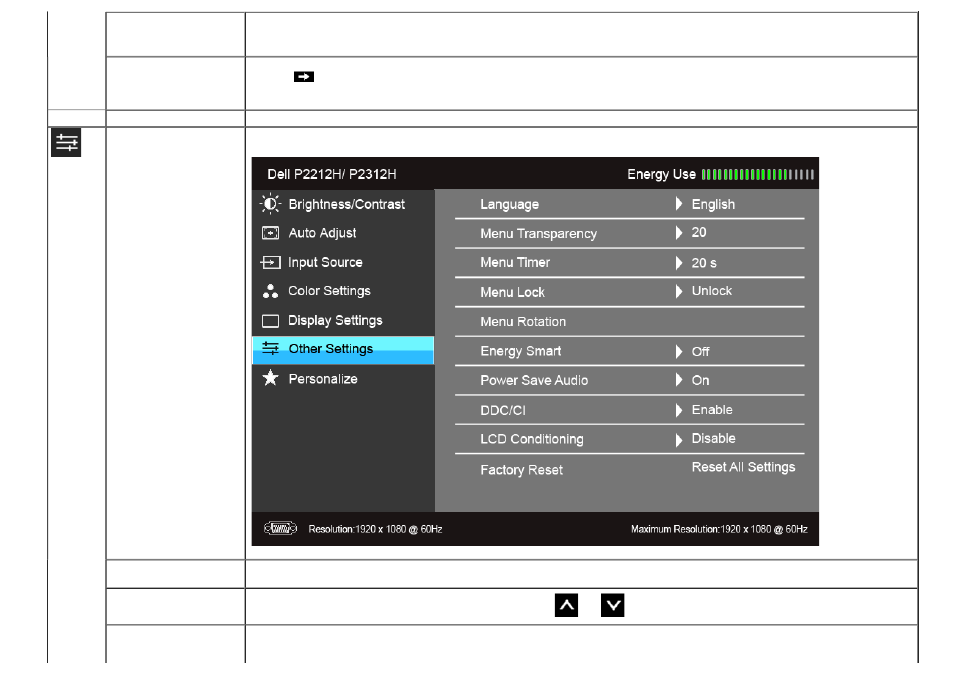Select the Menu Lock setting
Screen dimensions: 954x675
pyautogui.click(x=630, y=292)
